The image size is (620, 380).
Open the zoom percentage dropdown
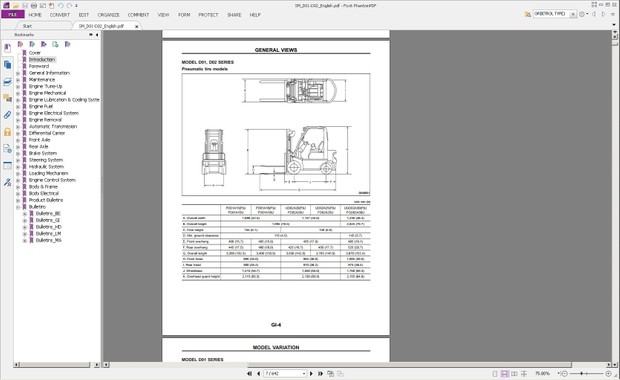point(559,373)
